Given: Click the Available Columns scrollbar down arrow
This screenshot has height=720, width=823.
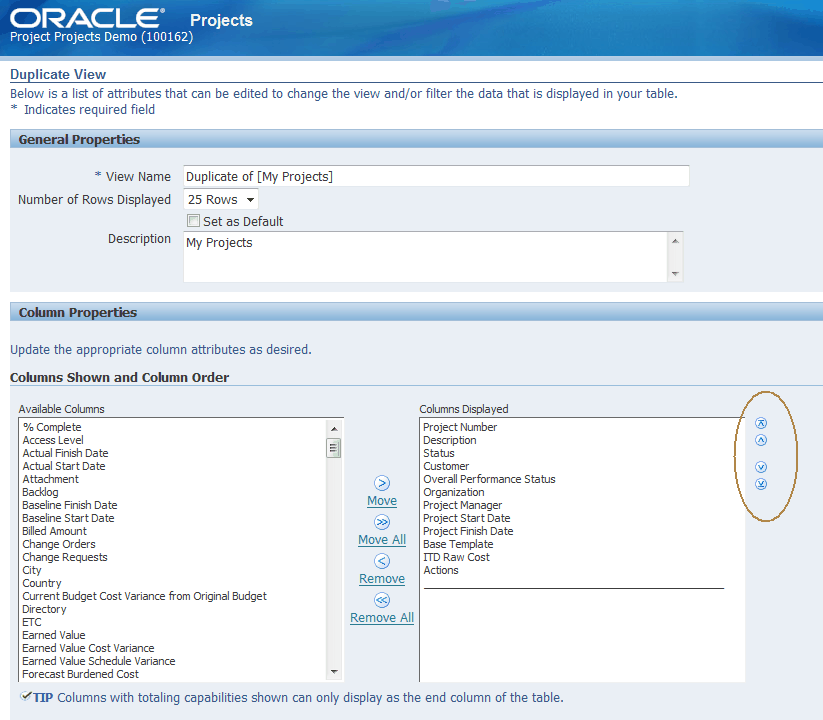Looking at the screenshot, I should tap(335, 670).
